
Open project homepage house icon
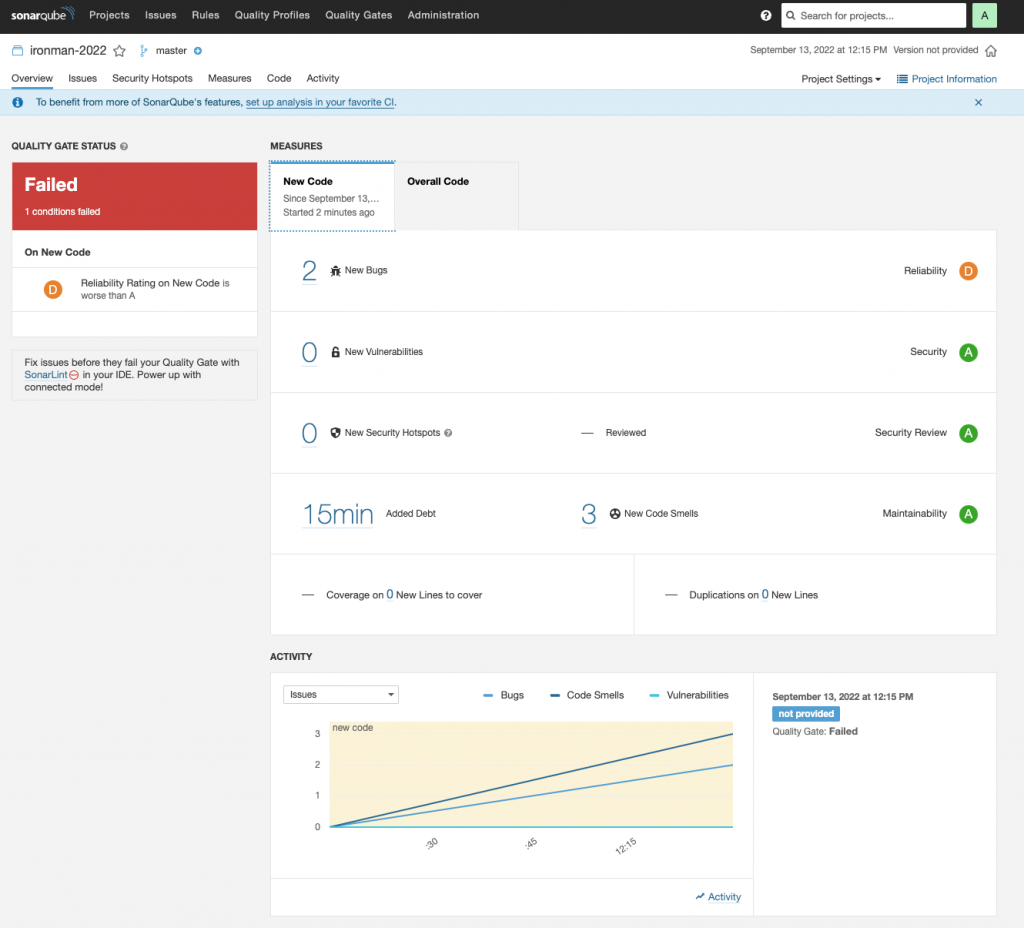coord(991,51)
